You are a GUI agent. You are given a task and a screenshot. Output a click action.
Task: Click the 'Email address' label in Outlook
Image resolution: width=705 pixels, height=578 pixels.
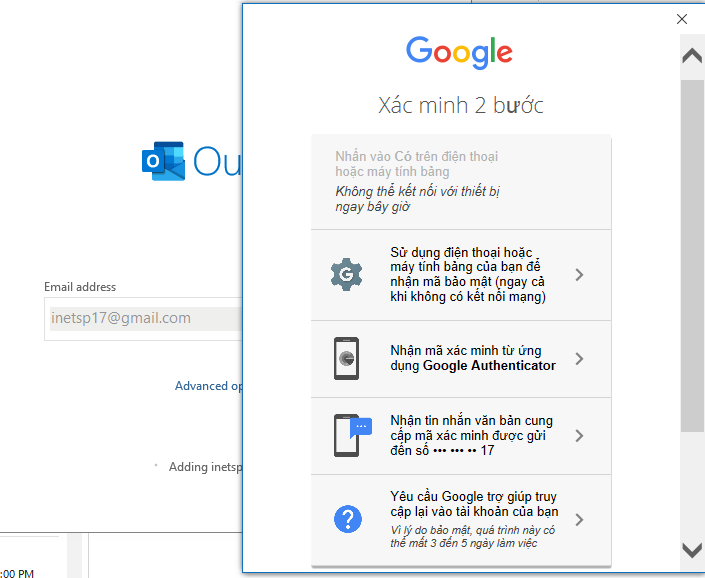click(x=80, y=287)
